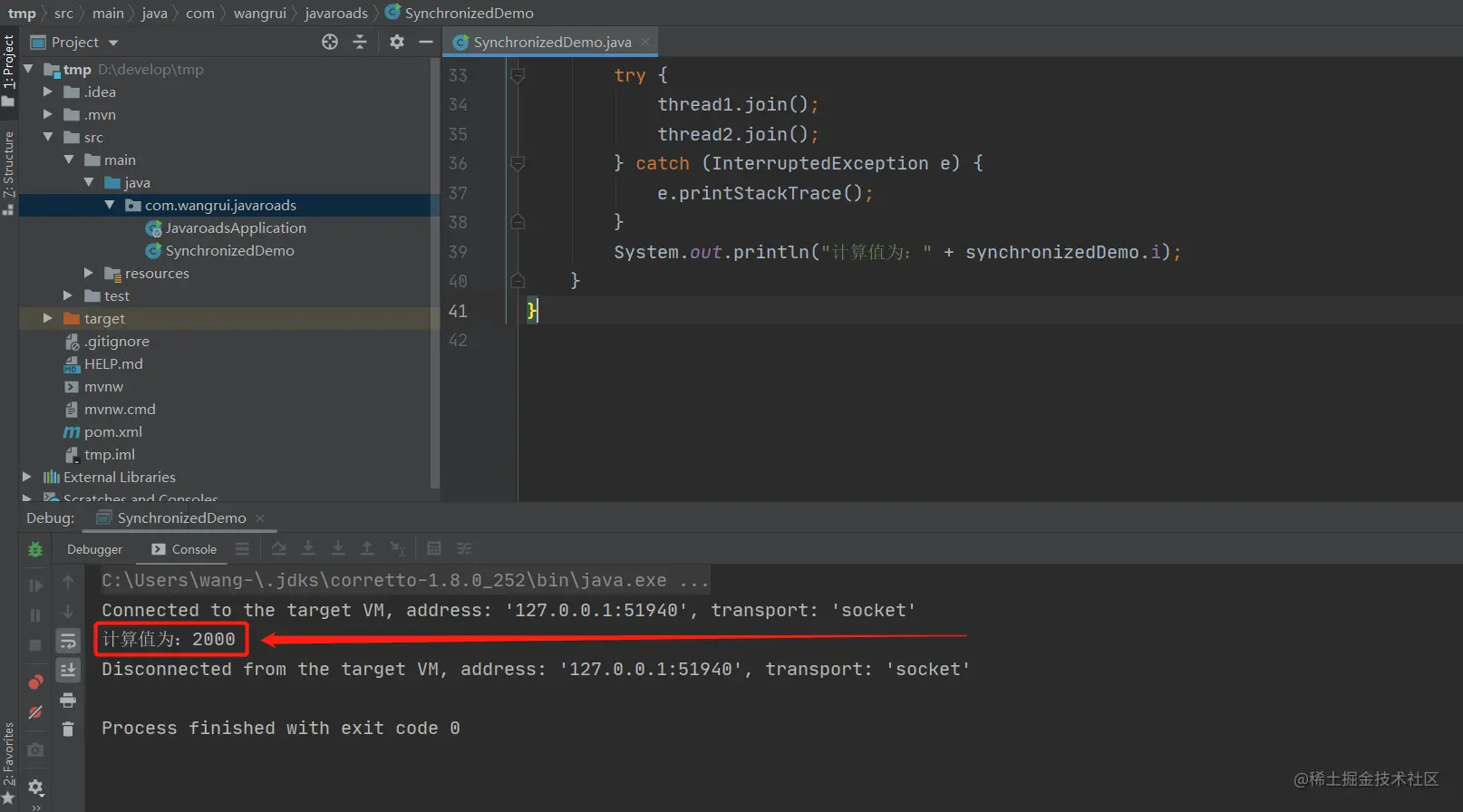Click the SynchronizedDemo breadcrumb

pos(460,13)
